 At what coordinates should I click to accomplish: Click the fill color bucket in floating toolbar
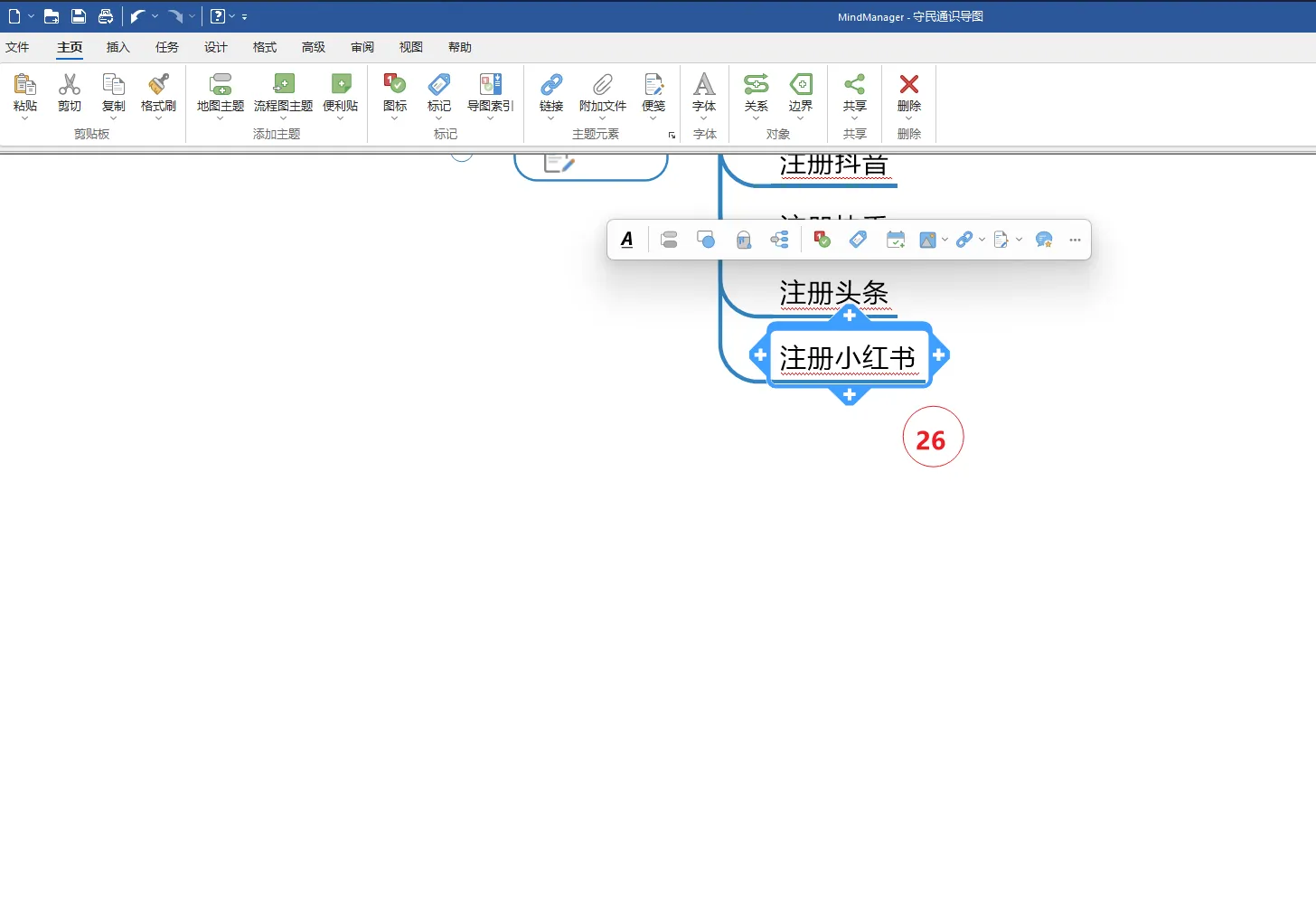(x=743, y=240)
